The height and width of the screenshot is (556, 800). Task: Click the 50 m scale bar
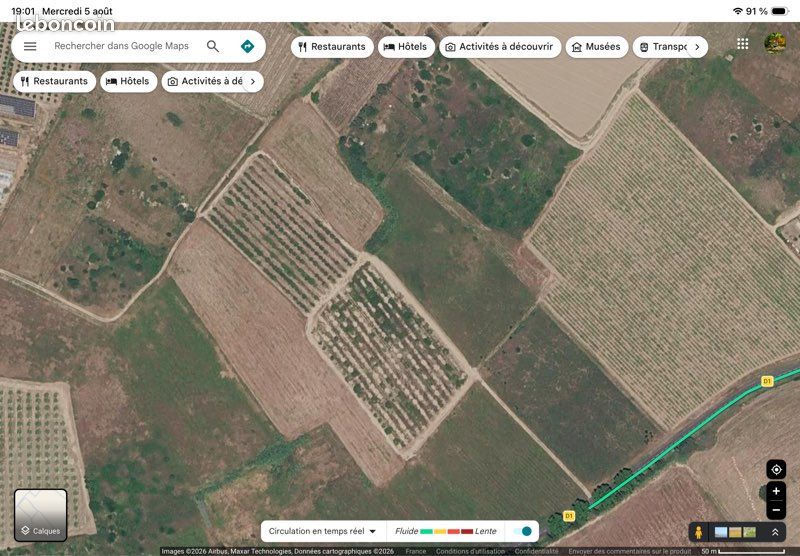[x=743, y=551]
